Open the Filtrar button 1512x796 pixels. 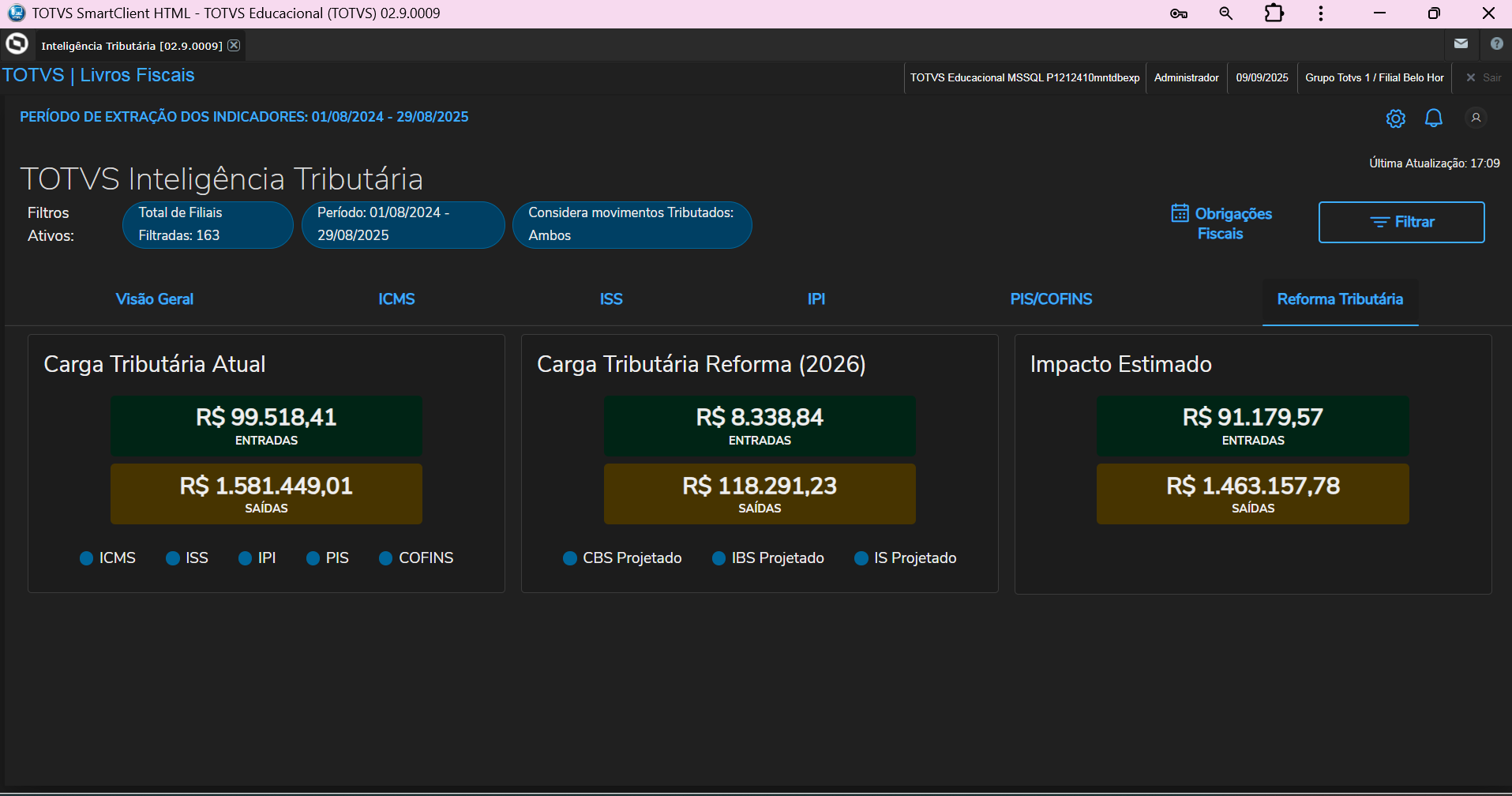click(1401, 222)
